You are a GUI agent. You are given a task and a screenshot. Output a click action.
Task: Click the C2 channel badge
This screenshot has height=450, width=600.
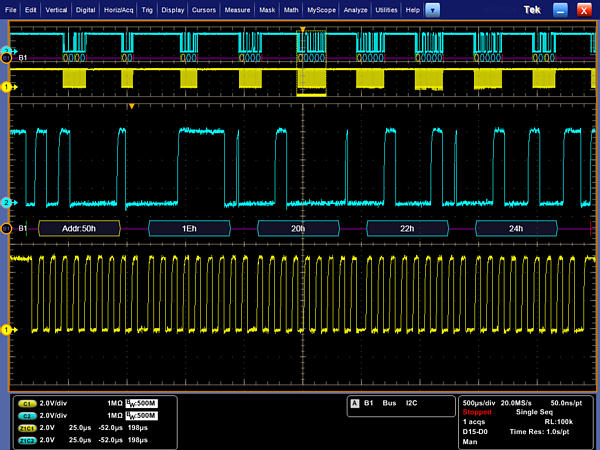pyautogui.click(x=28, y=414)
